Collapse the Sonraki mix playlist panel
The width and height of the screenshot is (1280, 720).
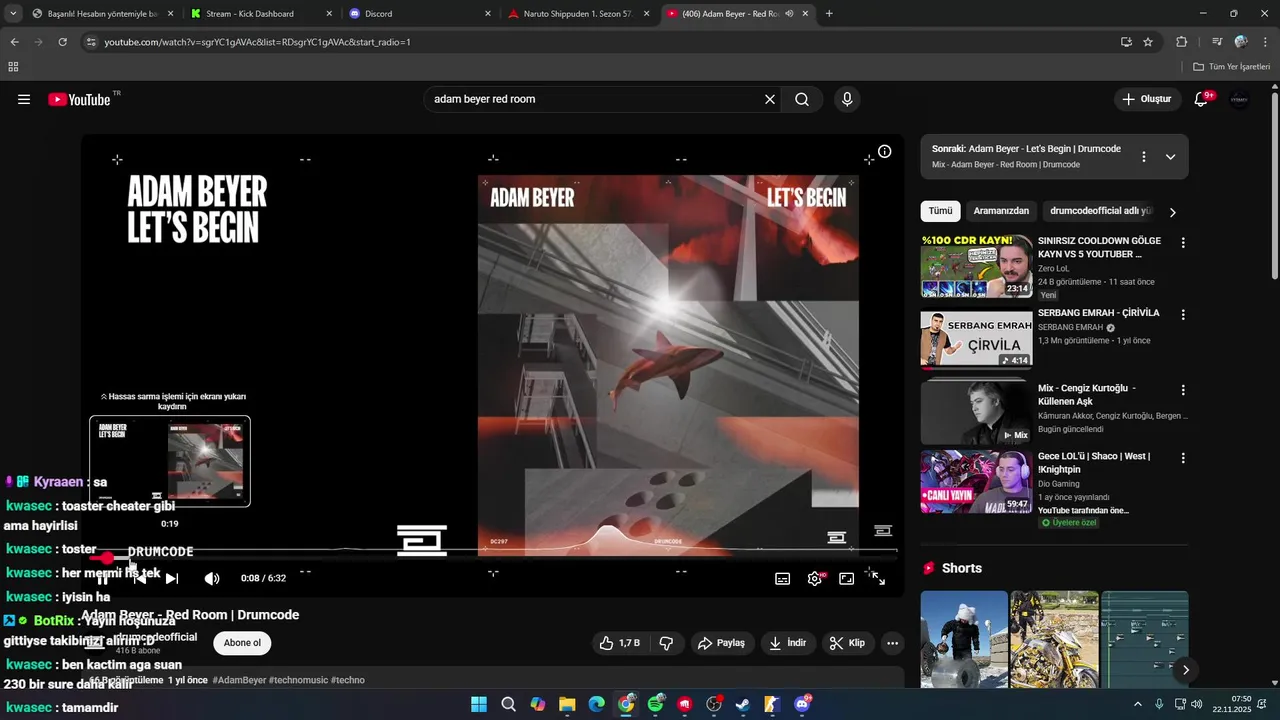tap(1170, 157)
